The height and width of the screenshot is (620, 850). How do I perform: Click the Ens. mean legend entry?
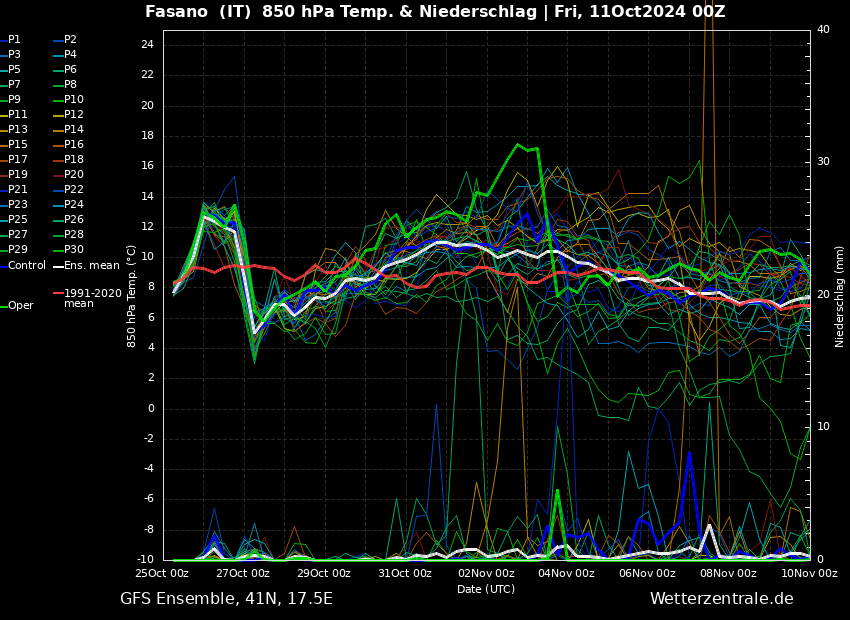coord(91,265)
